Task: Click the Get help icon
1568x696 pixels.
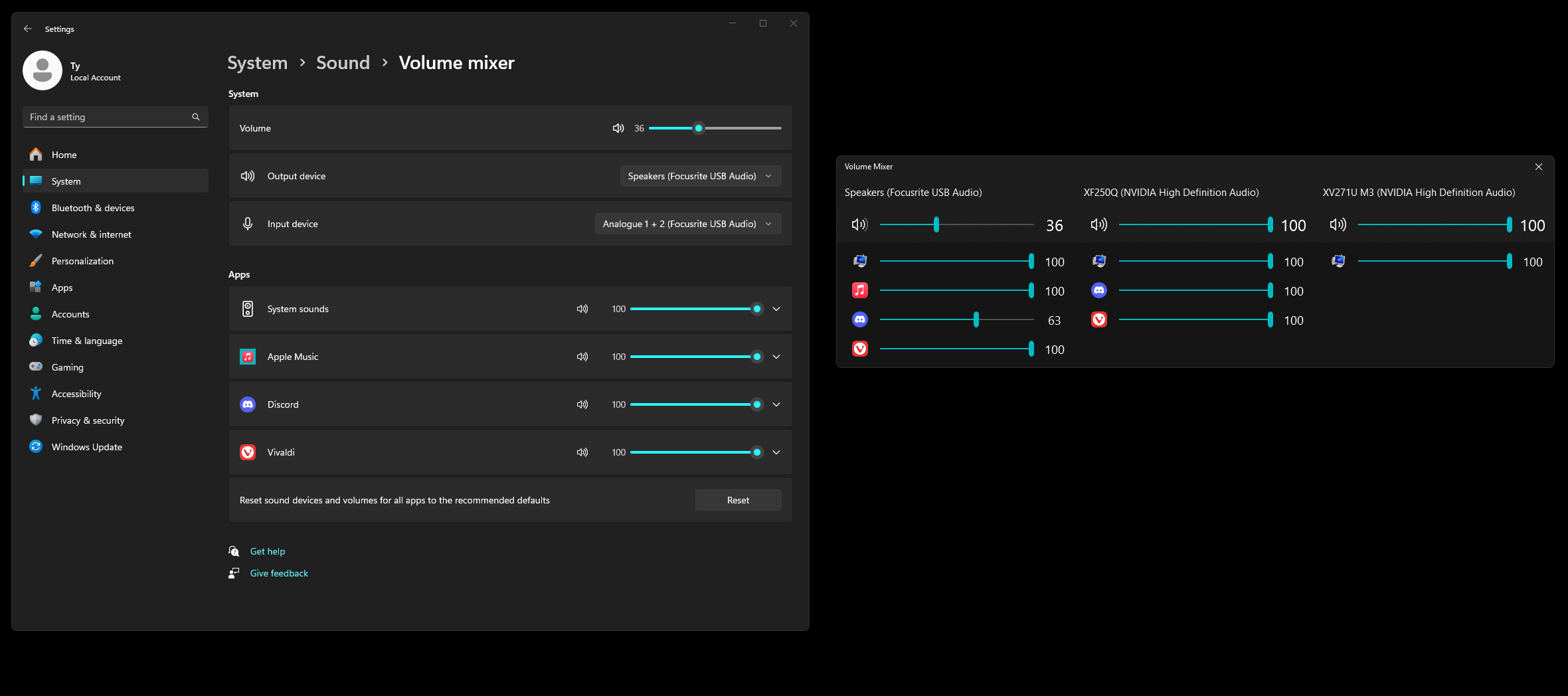Action: (234, 551)
